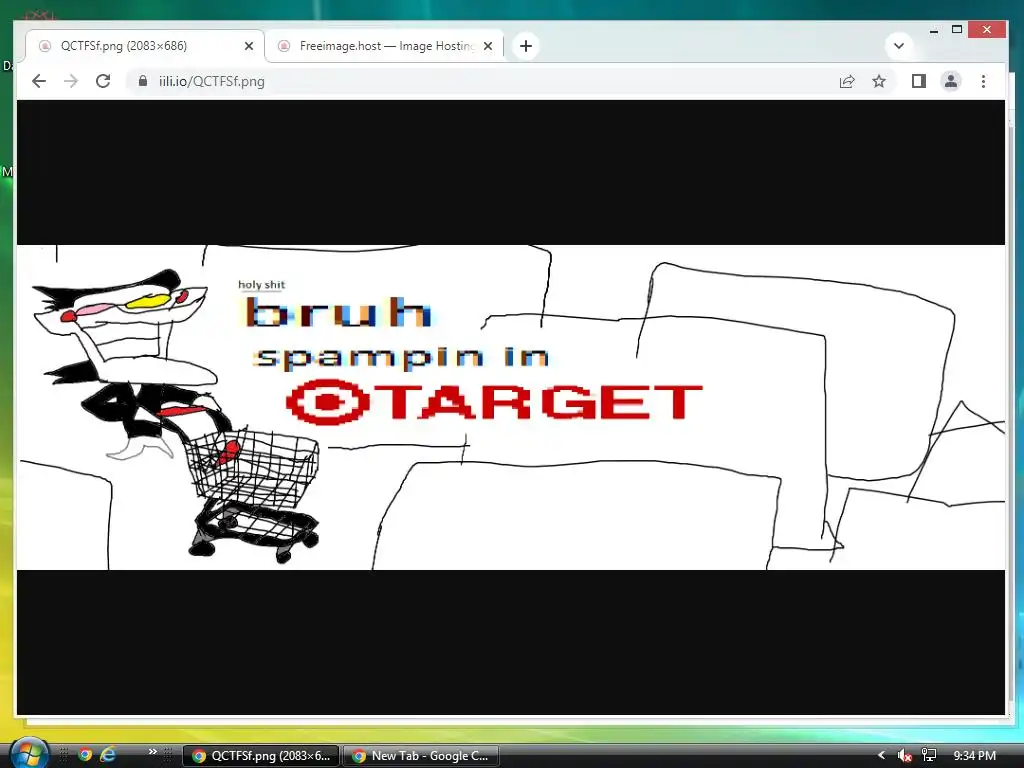Close the Freeimage.host tab
Screen dimensions: 1024x768
(x=488, y=46)
